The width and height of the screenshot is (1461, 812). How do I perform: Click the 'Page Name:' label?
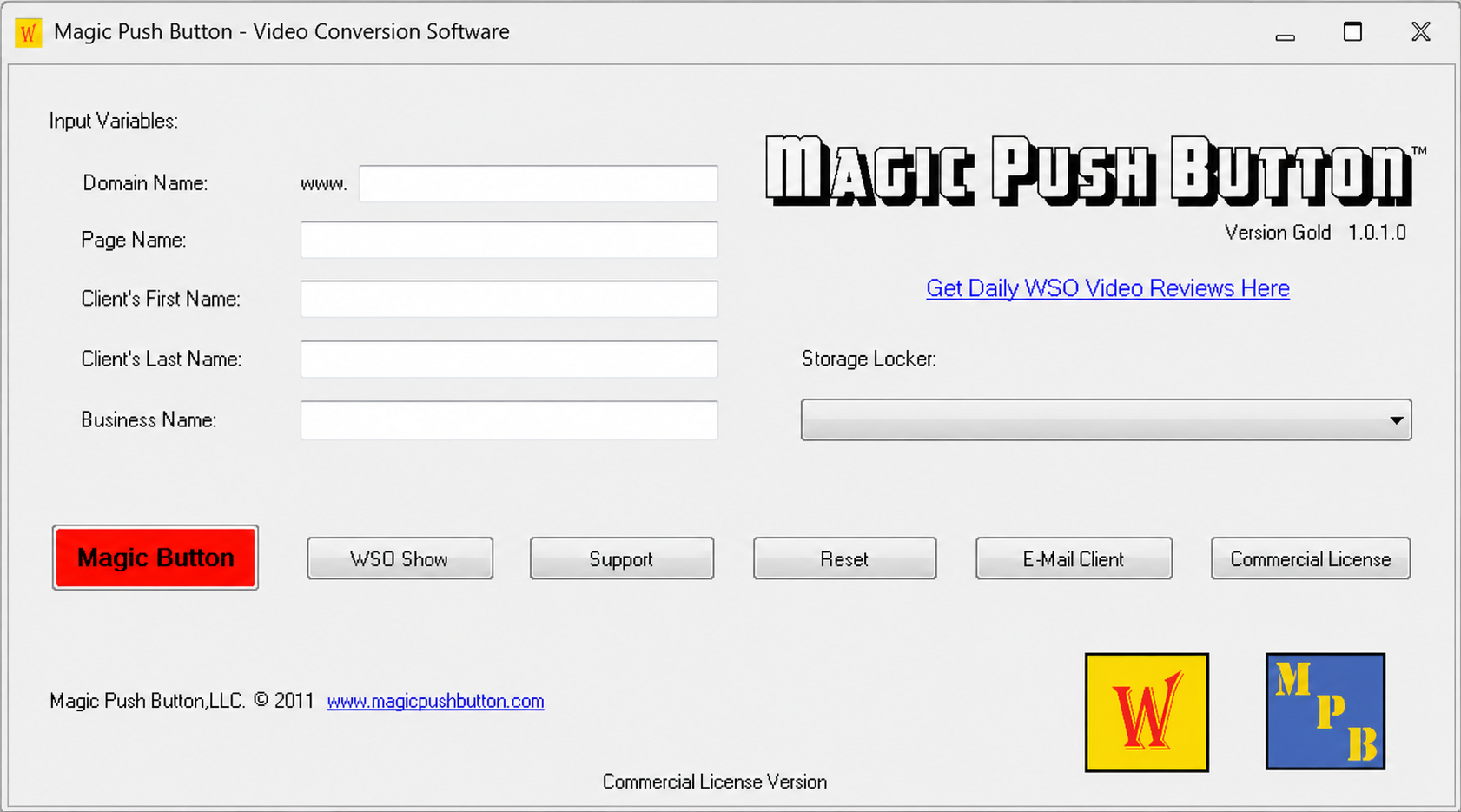(x=134, y=240)
